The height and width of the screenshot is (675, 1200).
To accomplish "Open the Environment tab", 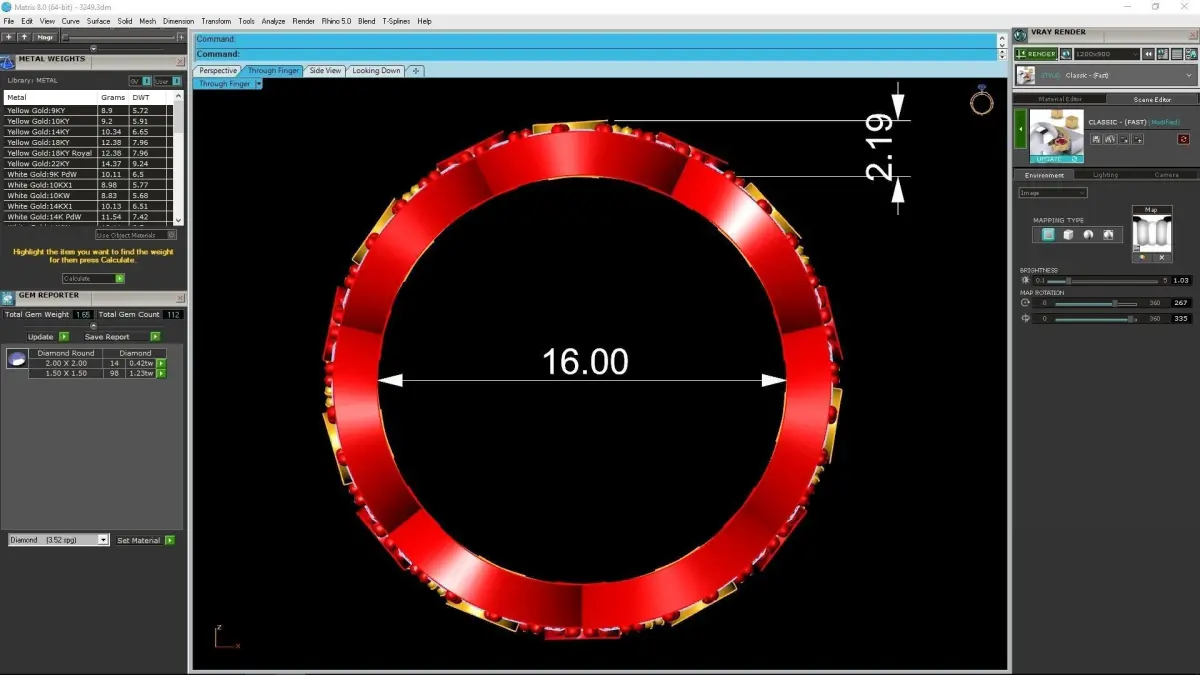I will 1045,175.
